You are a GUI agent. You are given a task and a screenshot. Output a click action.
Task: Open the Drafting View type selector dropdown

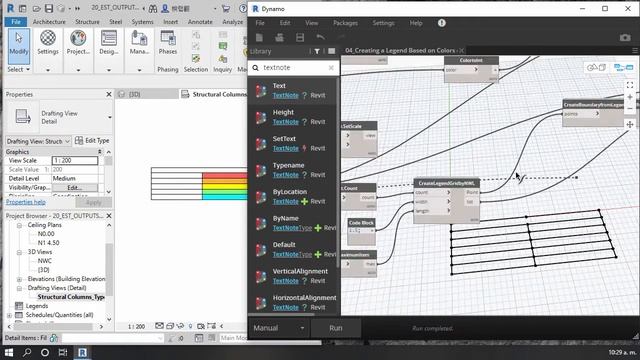[x=109, y=117]
